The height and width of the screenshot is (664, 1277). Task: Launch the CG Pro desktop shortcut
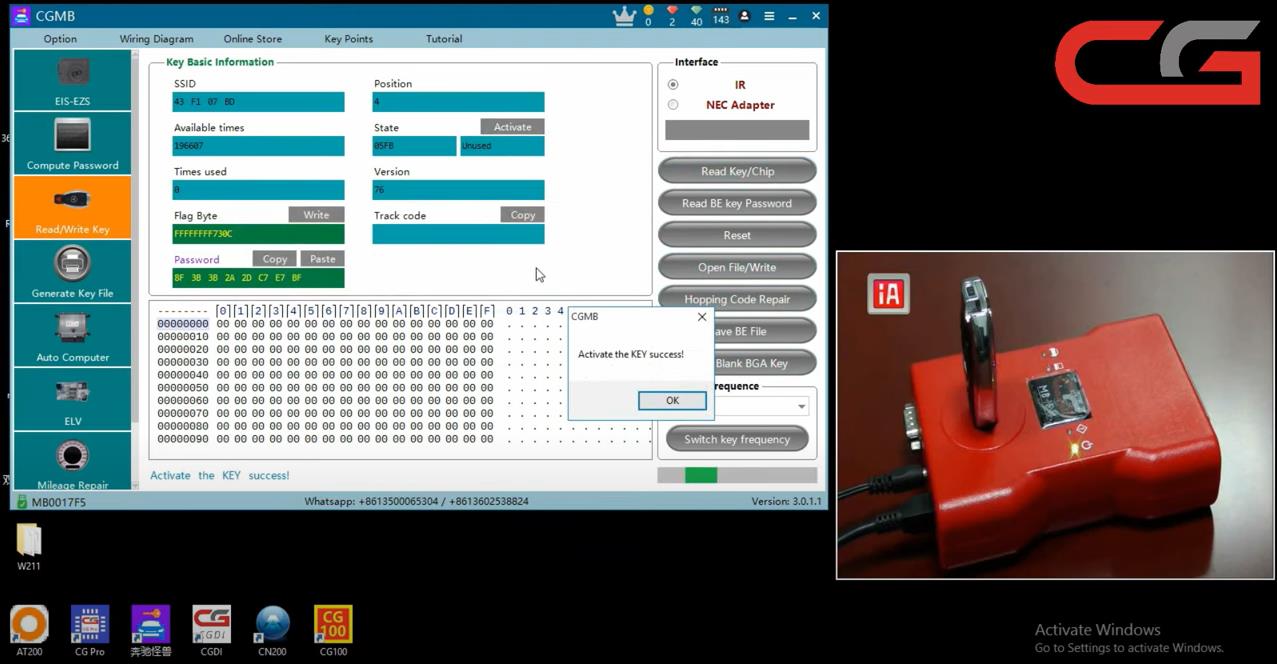click(90, 631)
